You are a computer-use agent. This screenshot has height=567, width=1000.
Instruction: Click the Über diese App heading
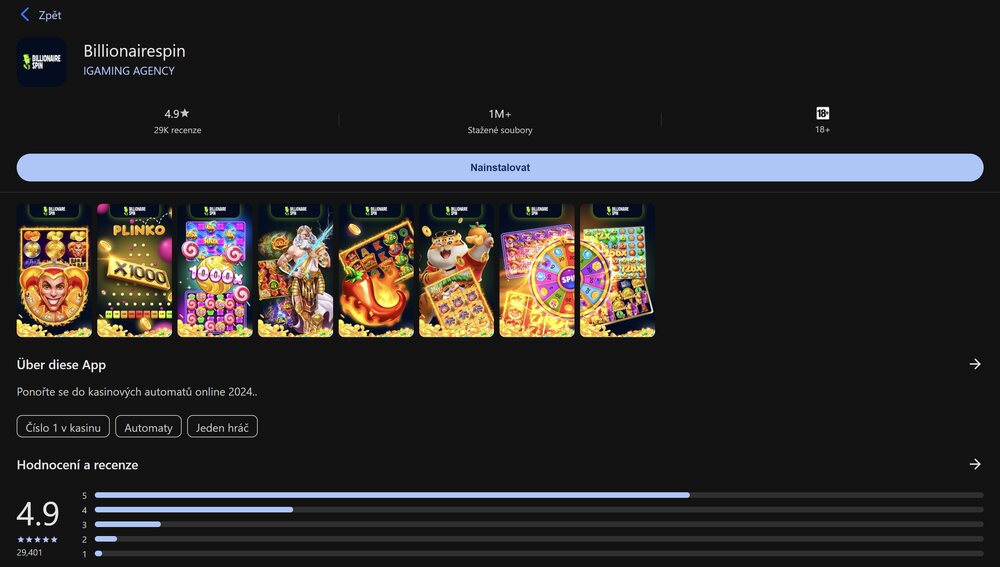61,365
